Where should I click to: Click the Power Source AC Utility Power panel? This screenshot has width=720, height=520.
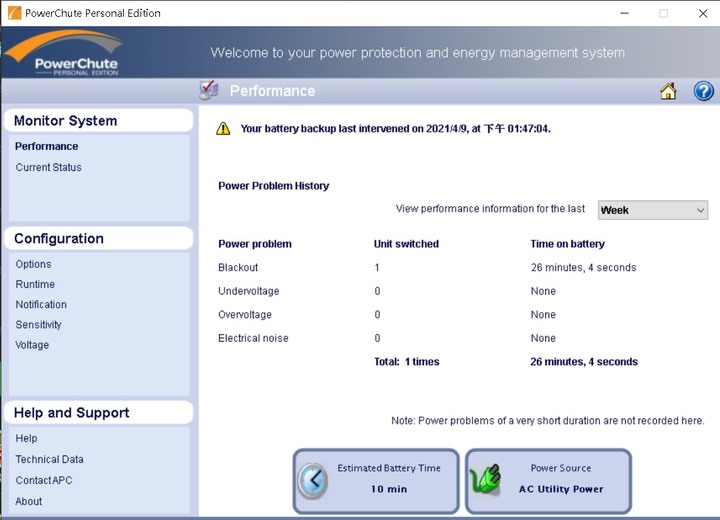(x=549, y=481)
